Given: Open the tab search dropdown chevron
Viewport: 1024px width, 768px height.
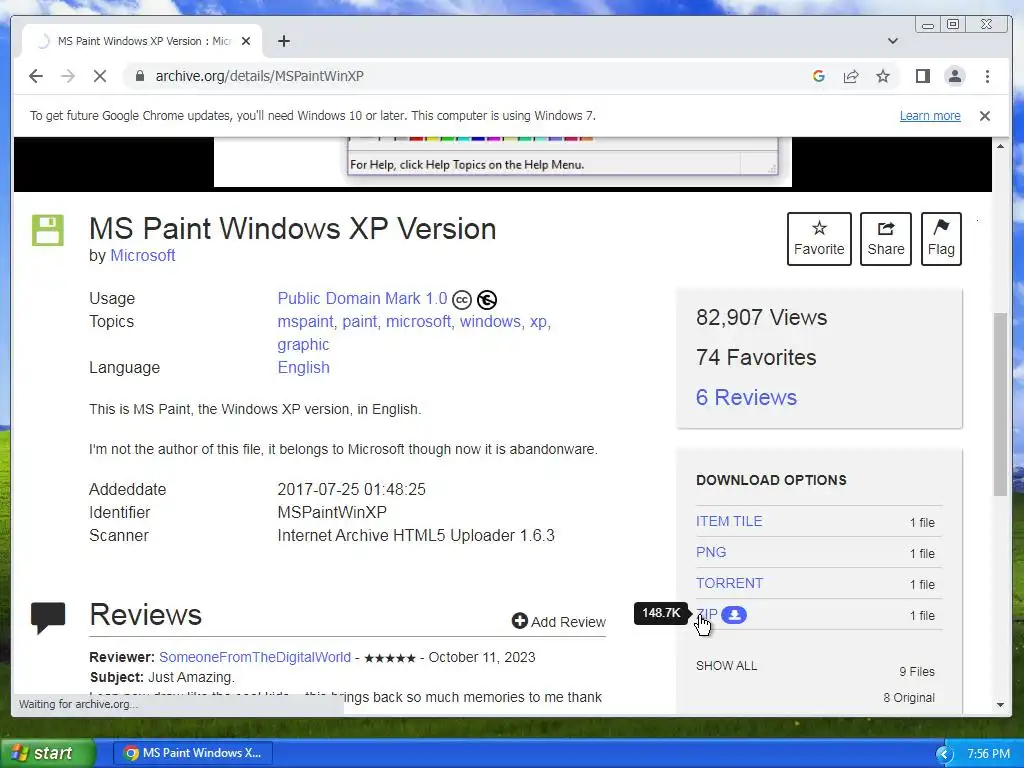Looking at the screenshot, I should (x=893, y=41).
